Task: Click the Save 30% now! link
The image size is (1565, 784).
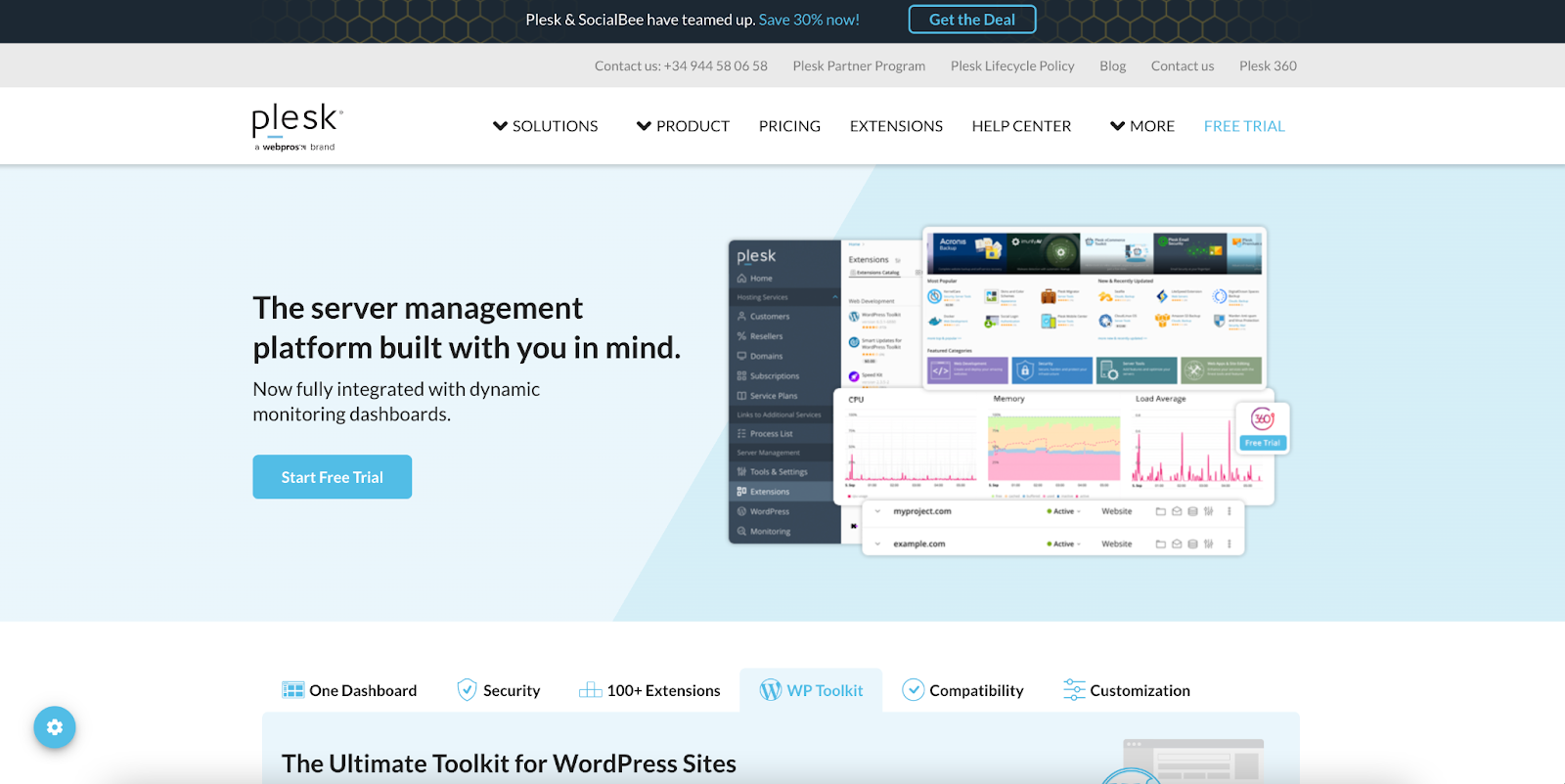Action: coord(809,20)
